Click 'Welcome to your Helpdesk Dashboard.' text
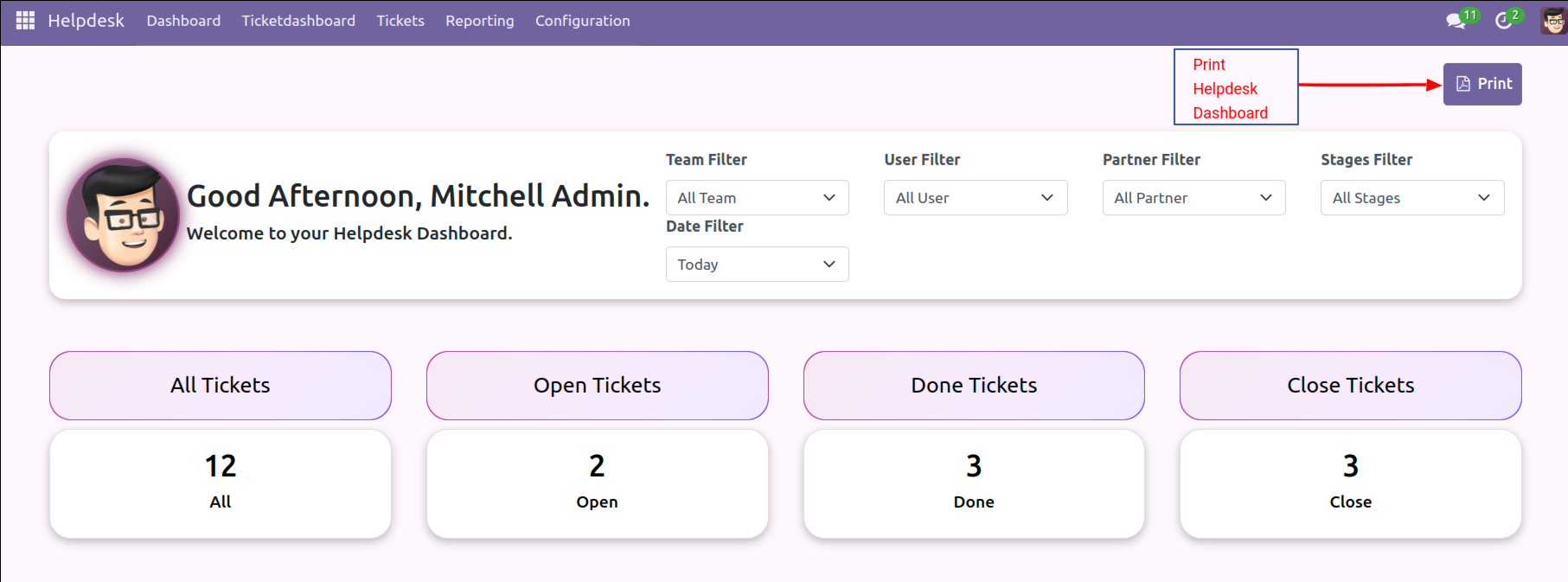Screen dimensions: 1568x582 (x=349, y=233)
